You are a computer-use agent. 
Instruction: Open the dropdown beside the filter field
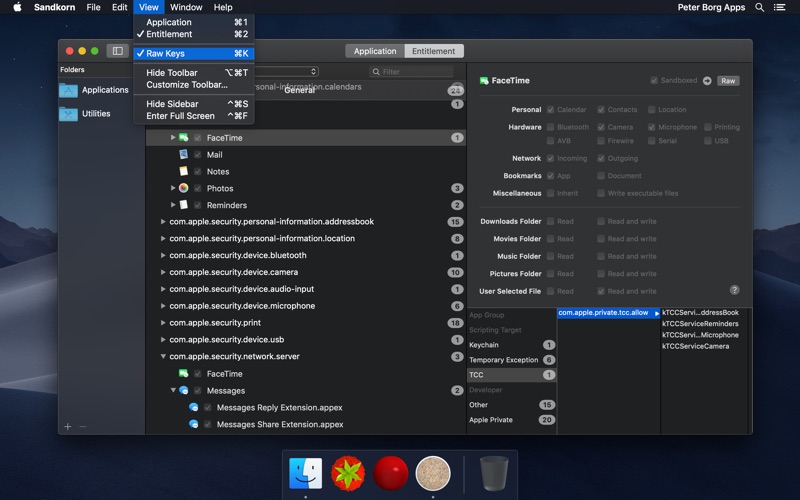pos(286,71)
